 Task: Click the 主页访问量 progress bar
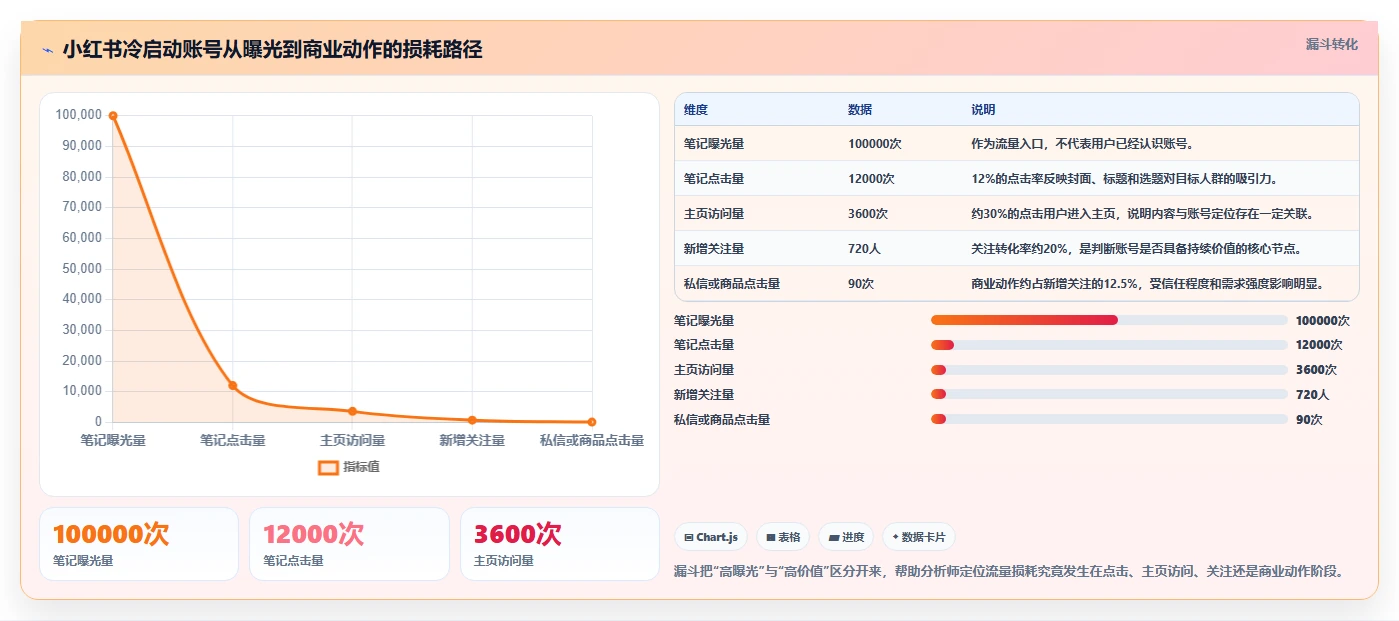[x=1109, y=370]
